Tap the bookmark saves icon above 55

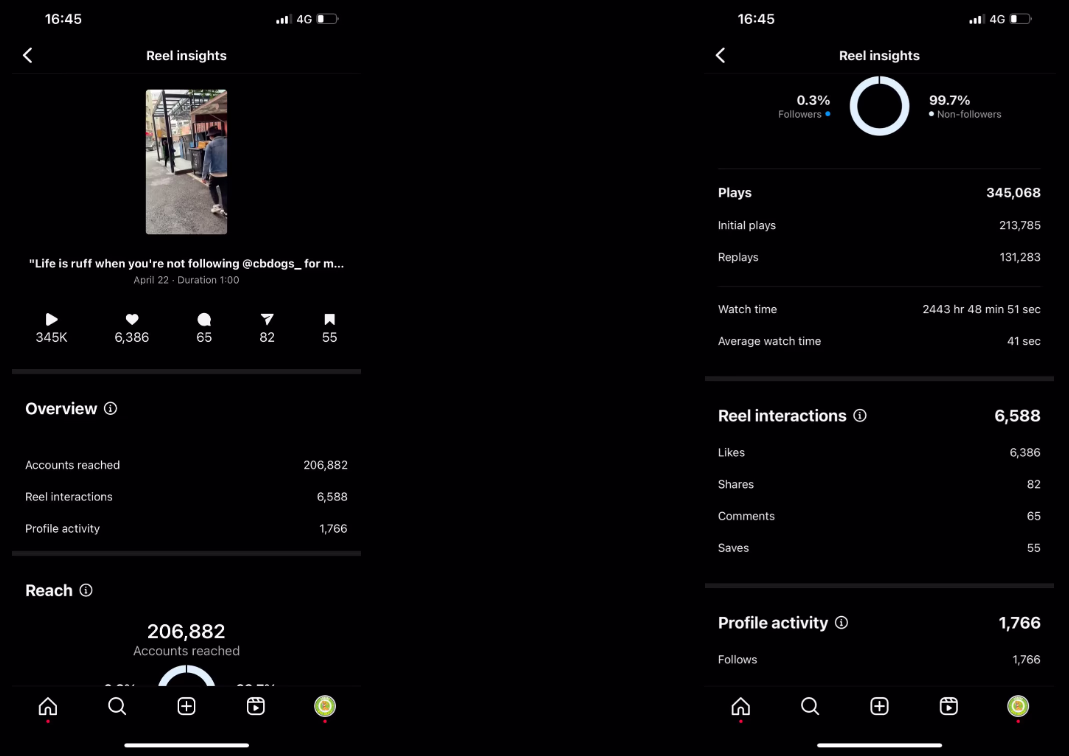tap(329, 319)
